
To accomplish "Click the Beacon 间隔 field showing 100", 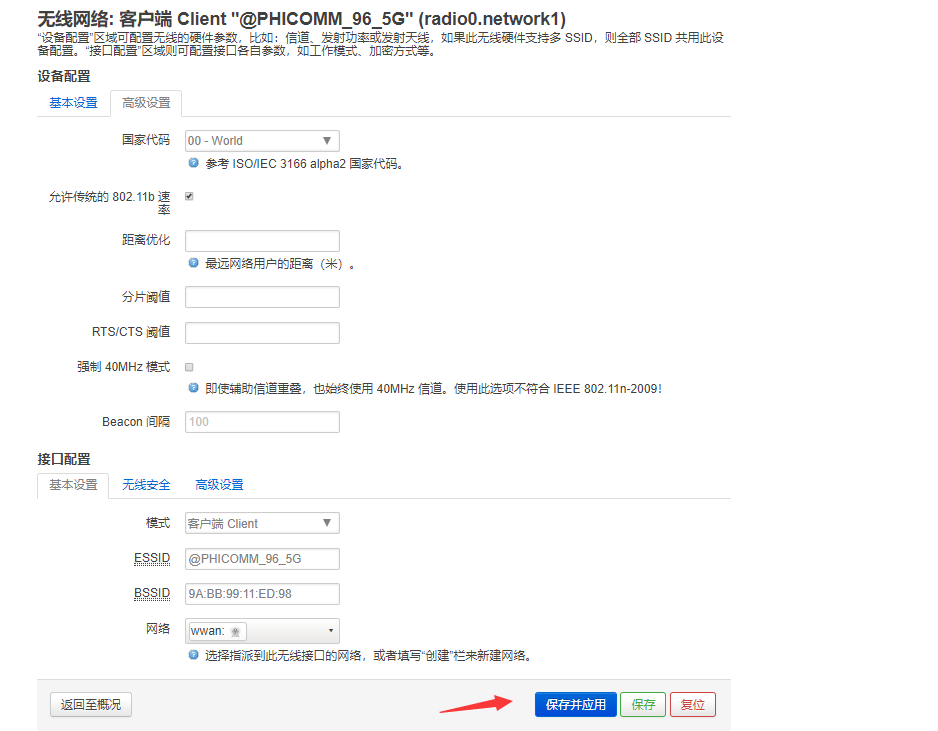I will [261, 421].
